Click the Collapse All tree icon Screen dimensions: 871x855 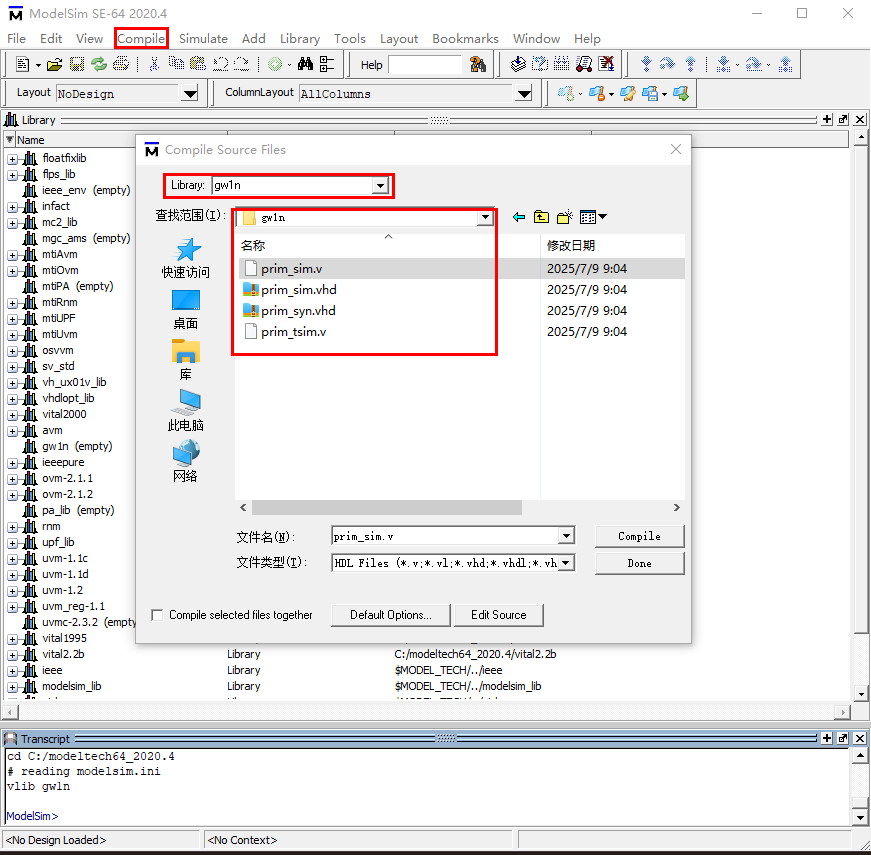[x=327, y=64]
